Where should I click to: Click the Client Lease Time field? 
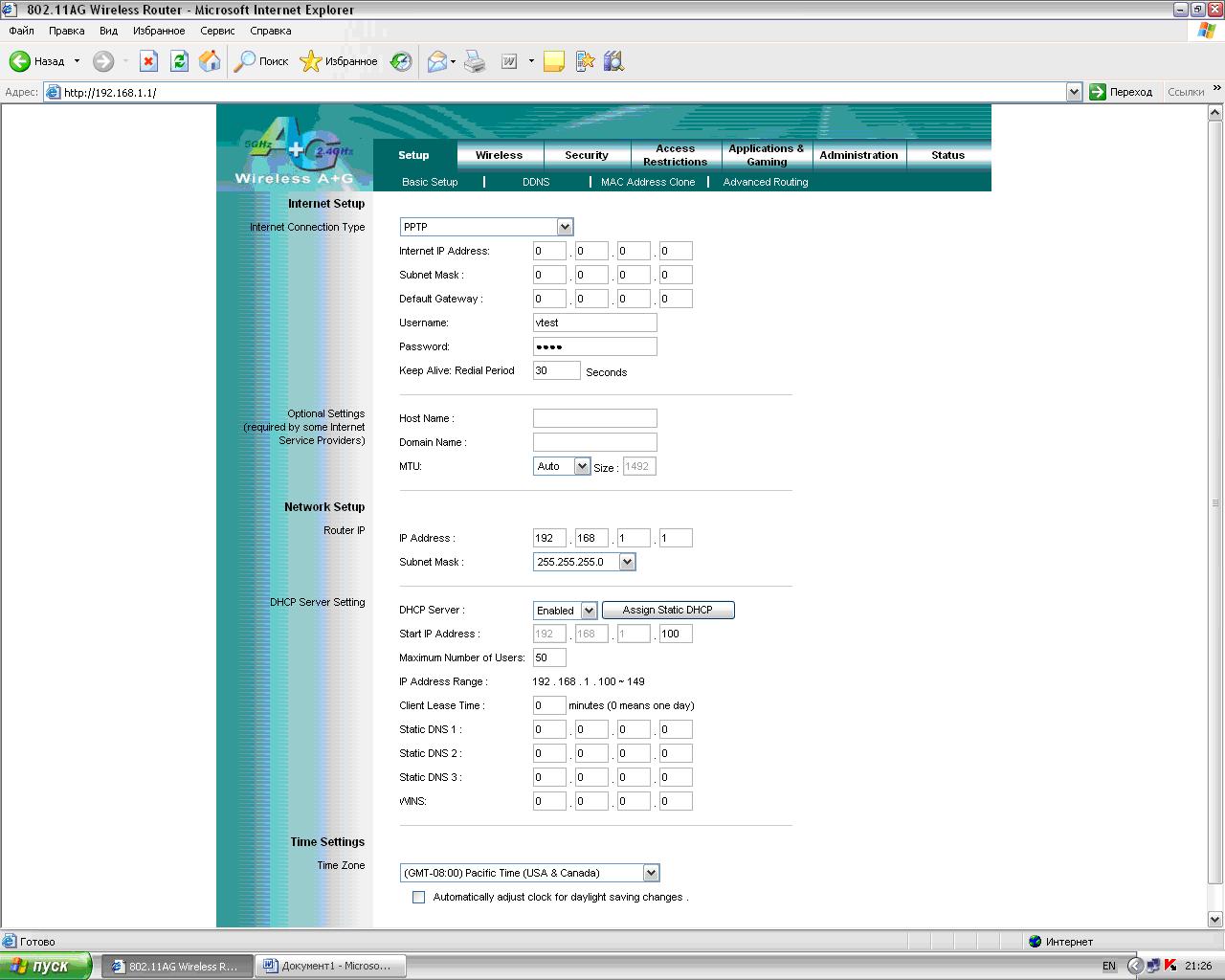(549, 705)
